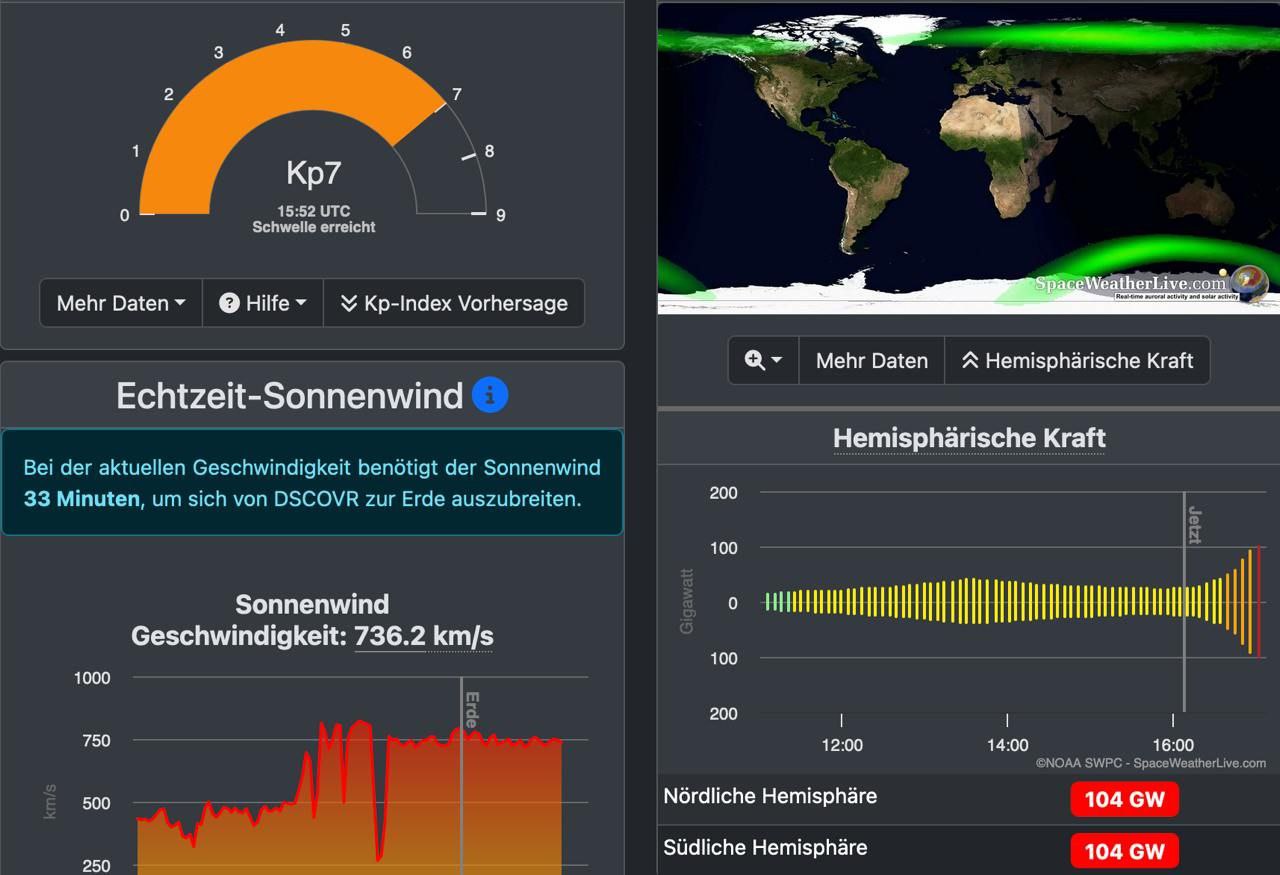Click the Nördliche Hemisphäre 104 GW red badge
This screenshot has height=875, width=1280.
[x=1124, y=800]
